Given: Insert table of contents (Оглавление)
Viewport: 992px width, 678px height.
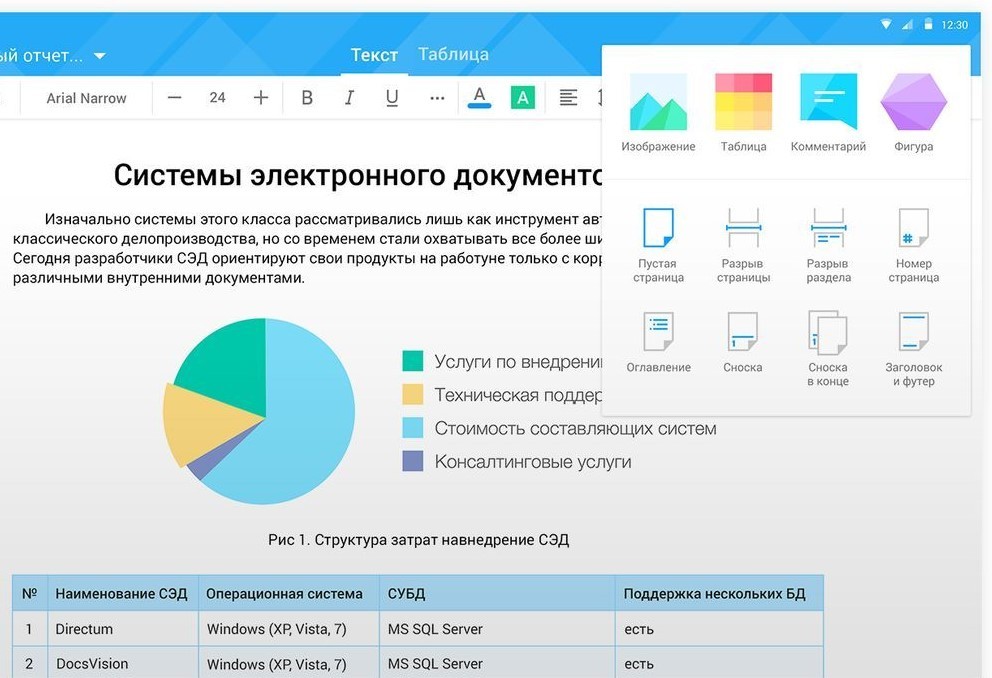Looking at the screenshot, I should click(658, 332).
